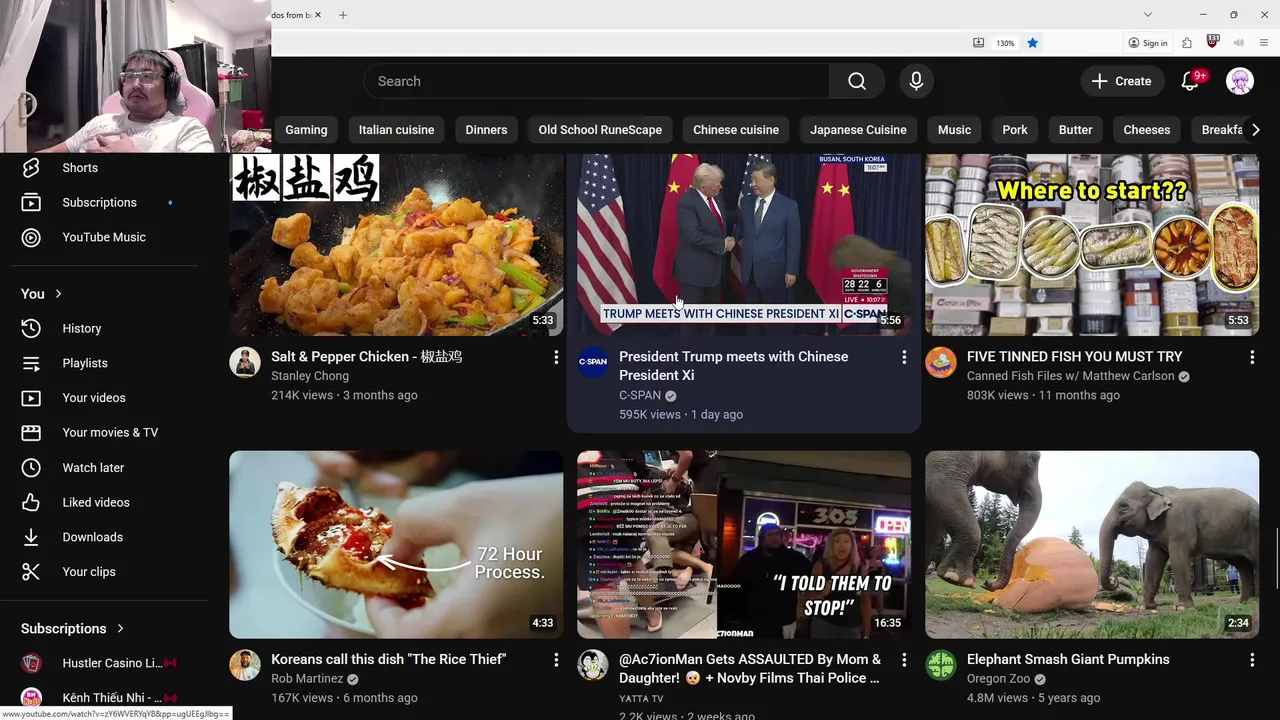
Task: Click the Create button
Action: point(1122,81)
